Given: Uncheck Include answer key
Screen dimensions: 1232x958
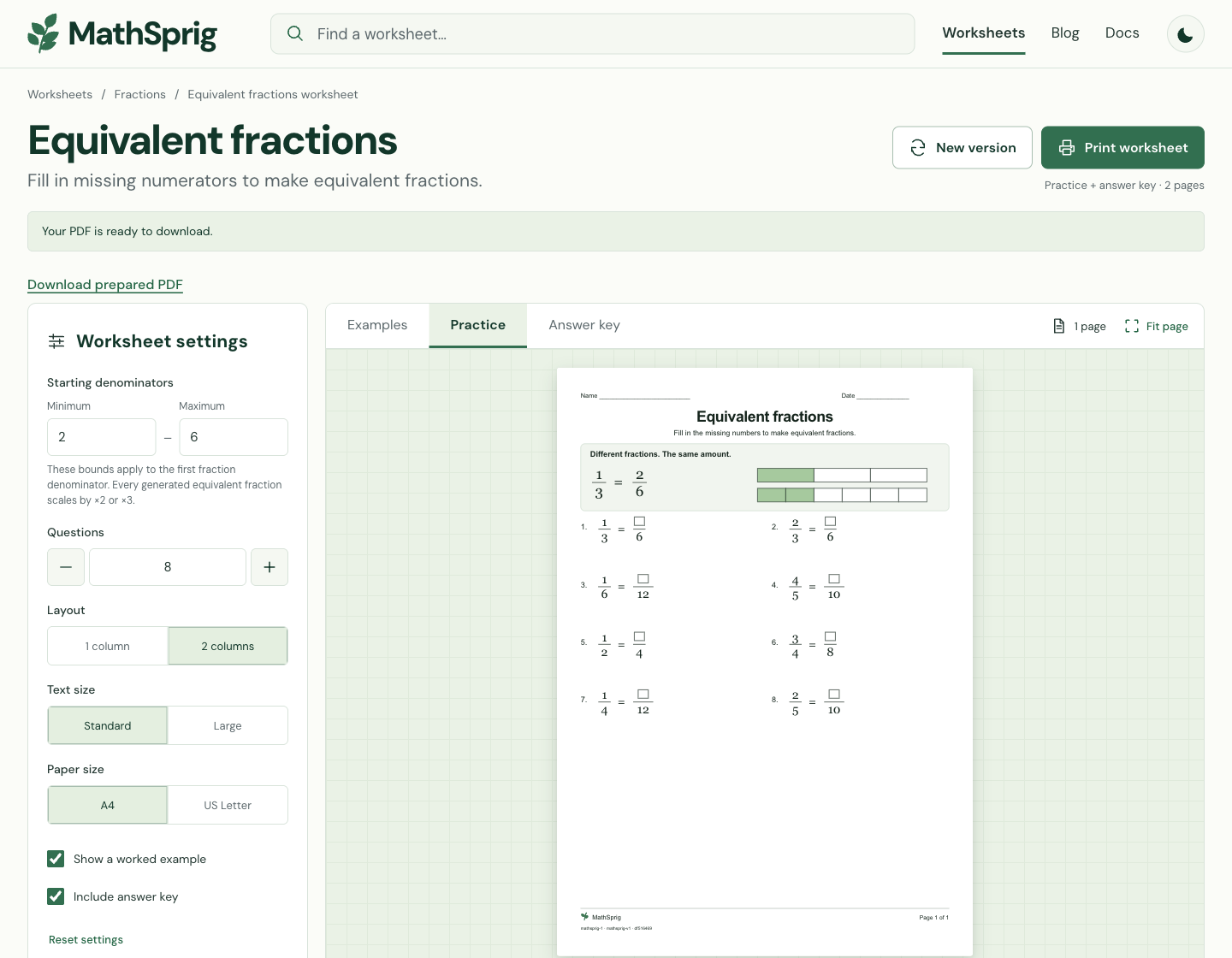Looking at the screenshot, I should pyautogui.click(x=56, y=896).
